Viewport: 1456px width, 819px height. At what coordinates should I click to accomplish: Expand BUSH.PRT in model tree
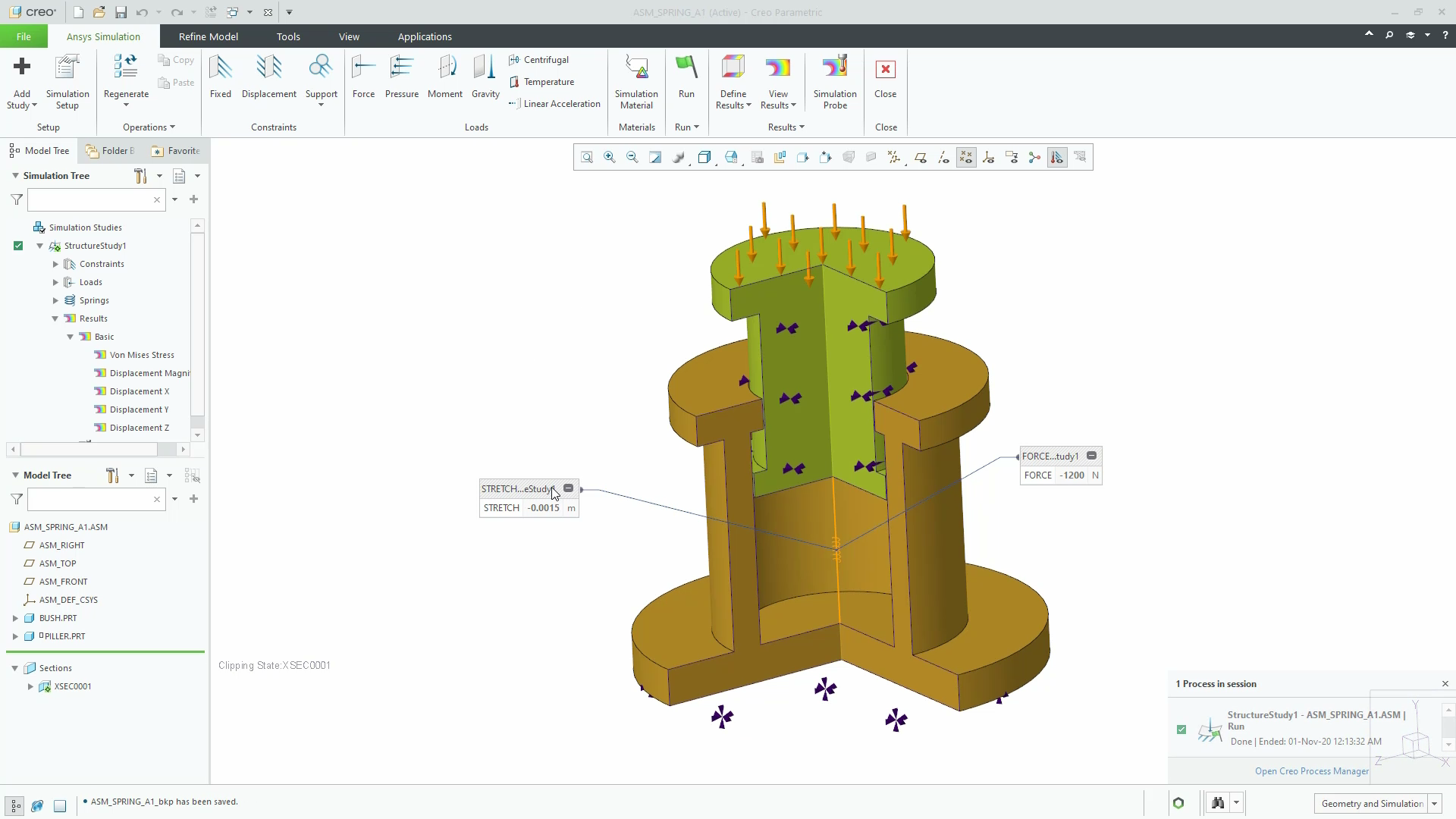point(15,618)
